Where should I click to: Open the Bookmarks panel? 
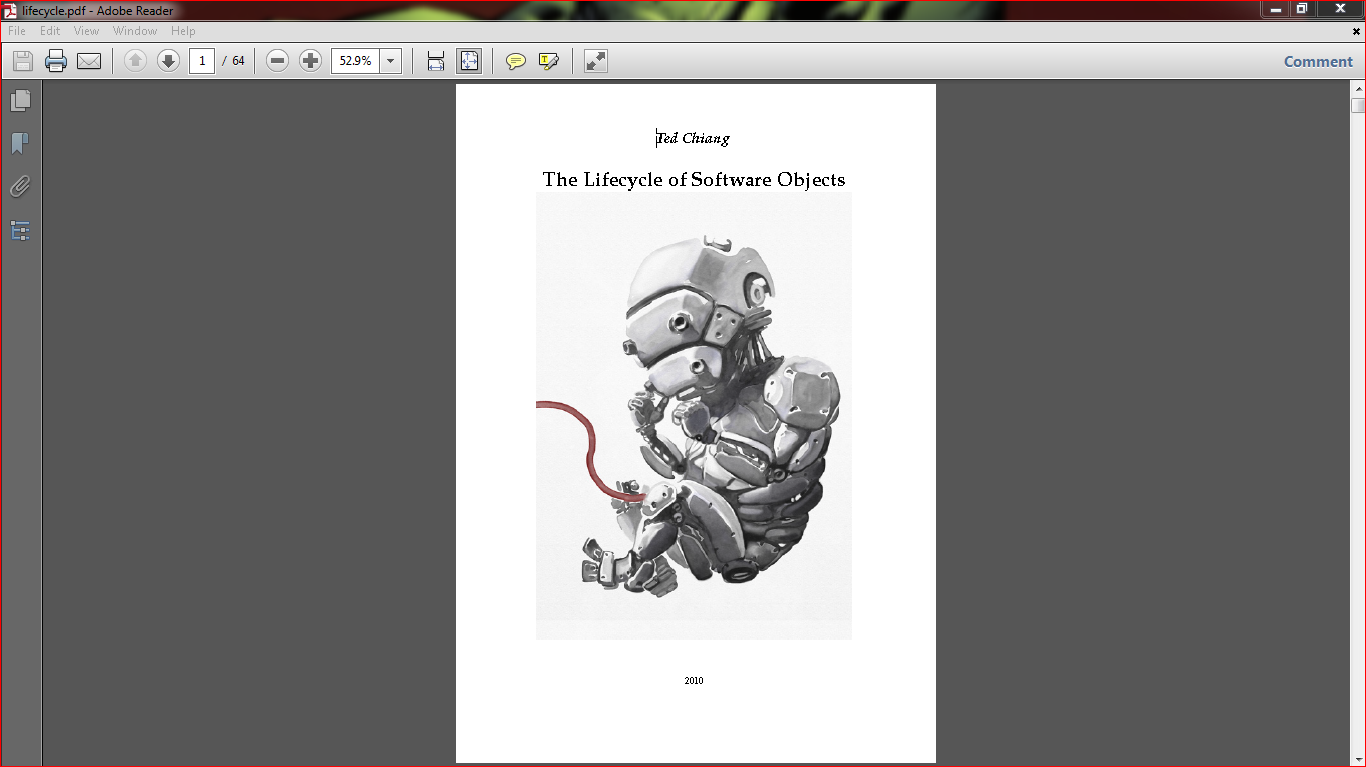pyautogui.click(x=21, y=144)
